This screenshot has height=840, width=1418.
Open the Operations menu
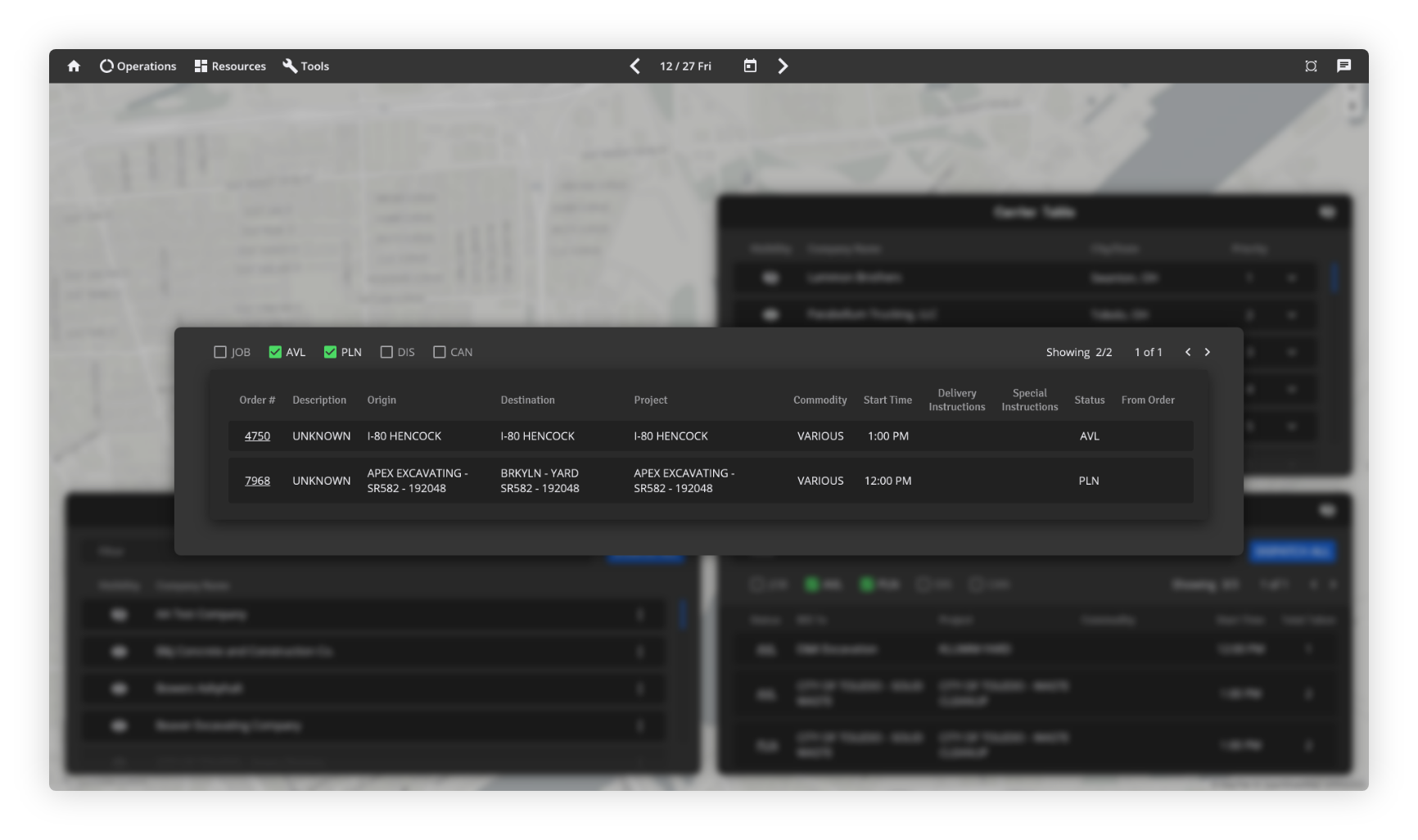pyautogui.click(x=138, y=66)
